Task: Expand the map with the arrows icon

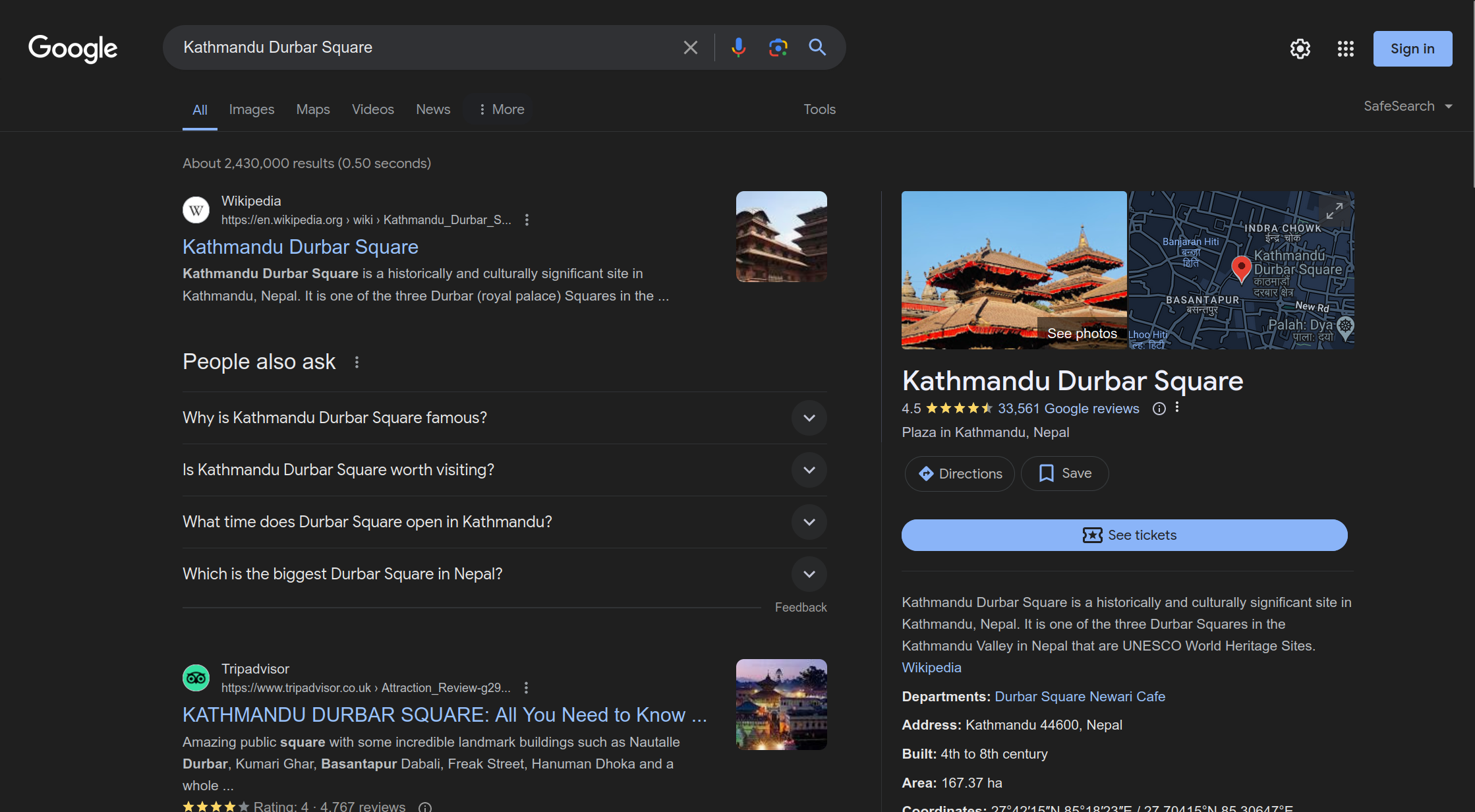Action: click(x=1335, y=211)
